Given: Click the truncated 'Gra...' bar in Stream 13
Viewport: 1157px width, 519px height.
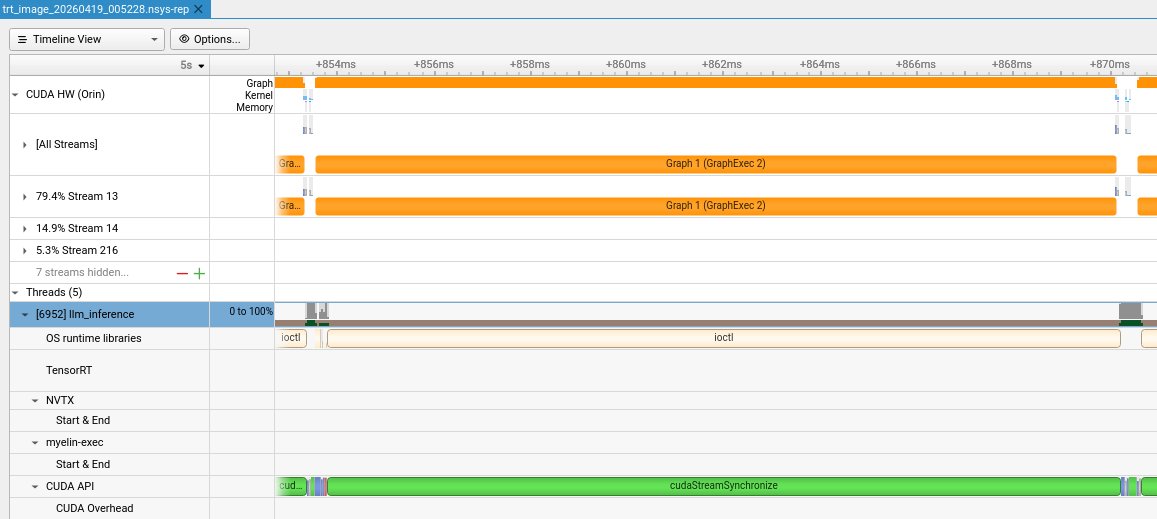Looking at the screenshot, I should pos(290,206).
